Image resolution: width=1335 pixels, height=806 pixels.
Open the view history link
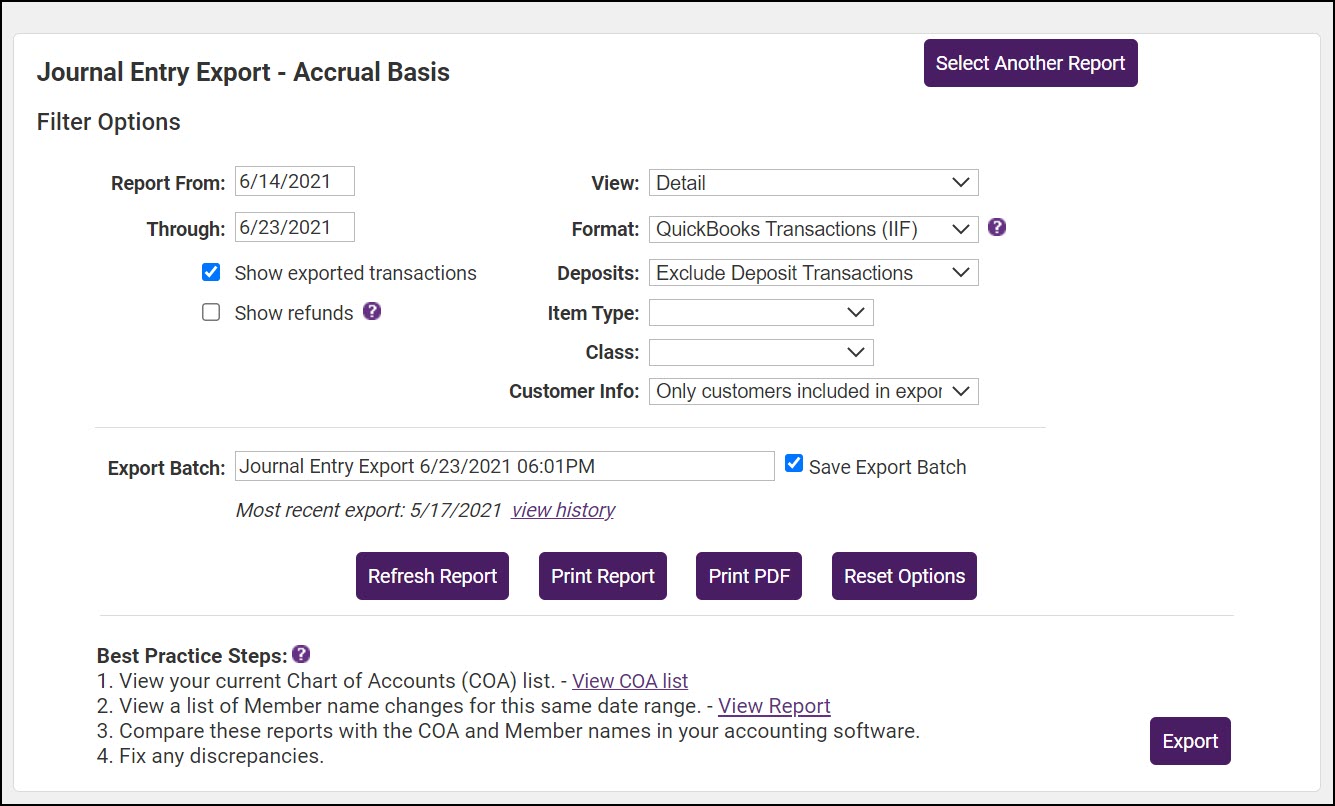(x=563, y=510)
